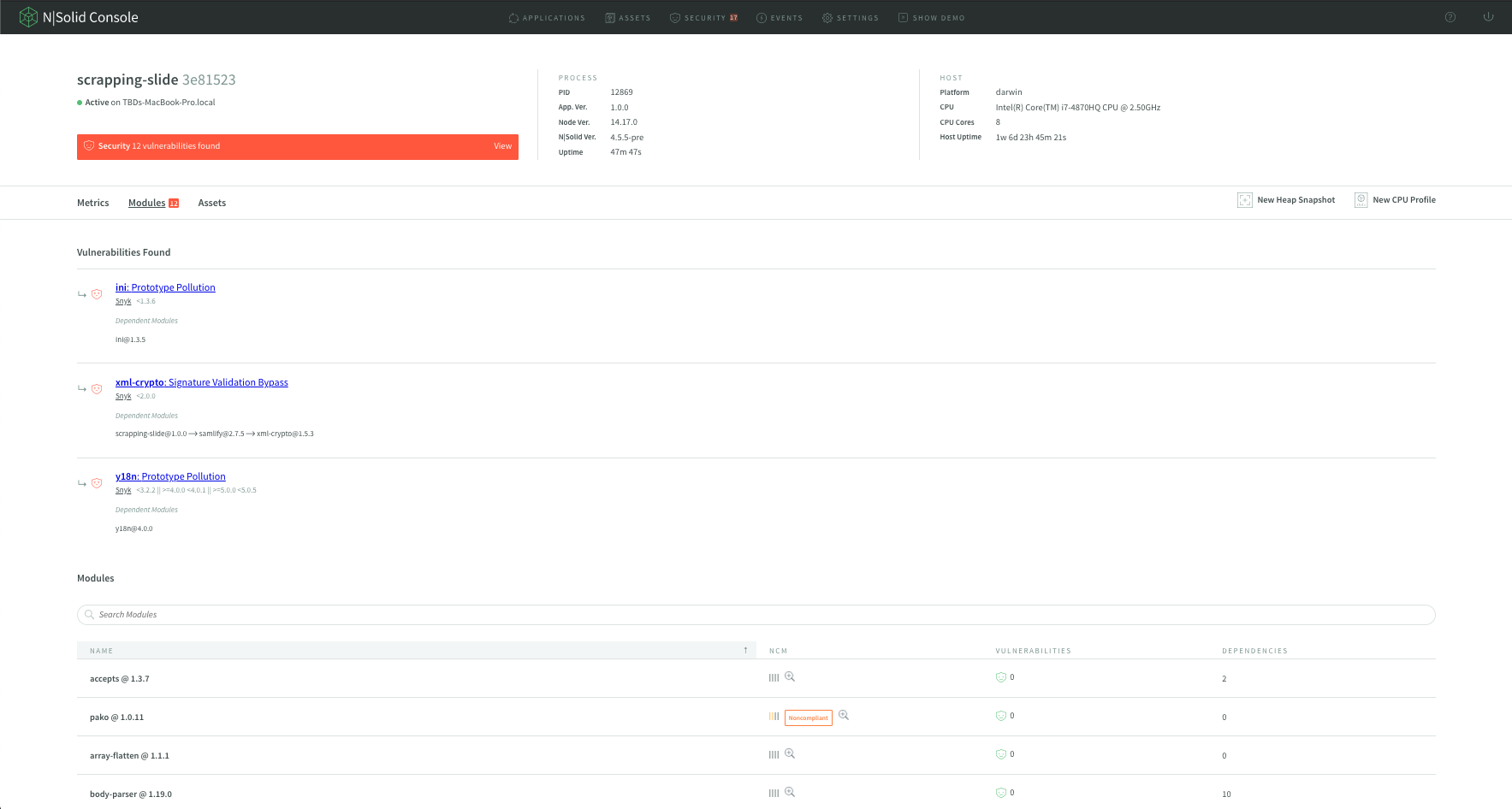
Task: Open the Assets navigation item
Action: [x=628, y=18]
